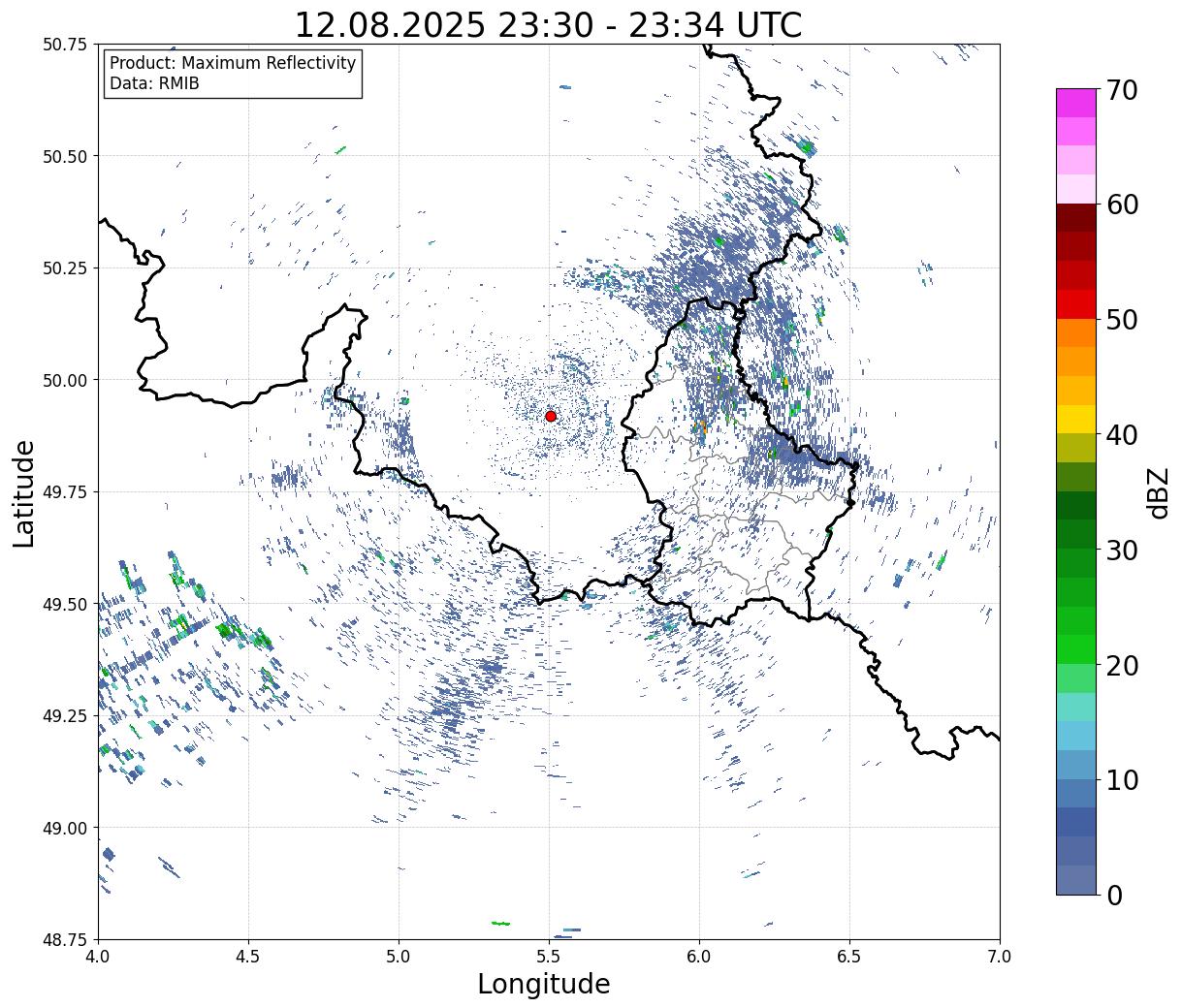Click the longitude tick label 7.0

[x=1000, y=957]
